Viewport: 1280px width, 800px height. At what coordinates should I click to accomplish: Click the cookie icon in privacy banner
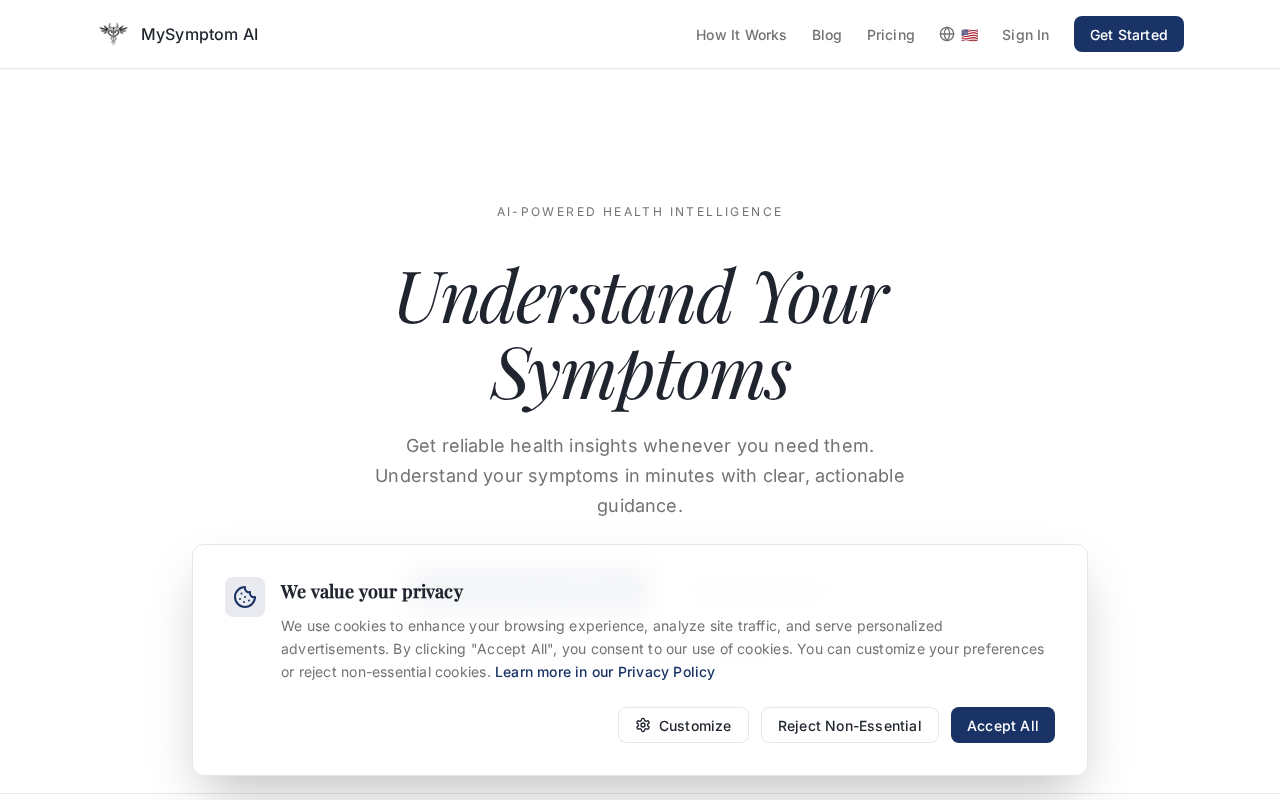[x=245, y=597]
